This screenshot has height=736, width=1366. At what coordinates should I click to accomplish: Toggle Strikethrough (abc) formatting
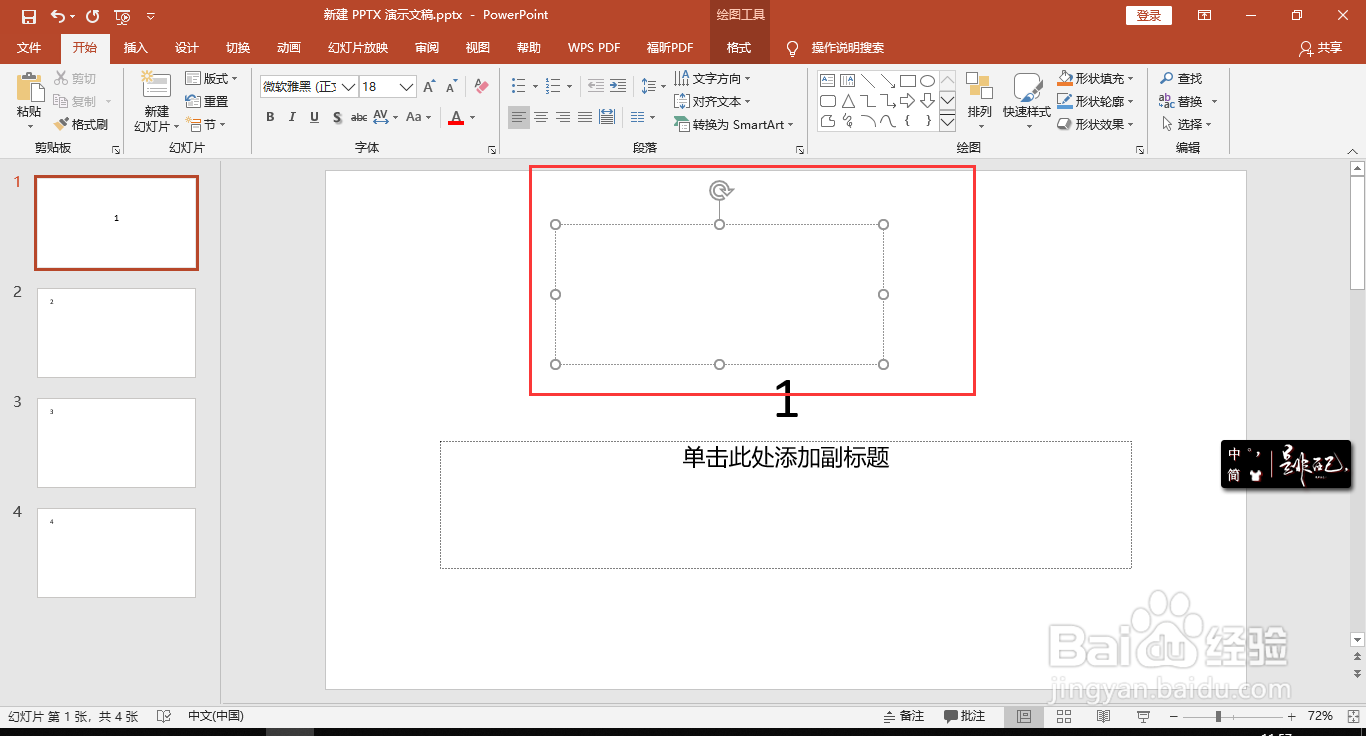359,118
